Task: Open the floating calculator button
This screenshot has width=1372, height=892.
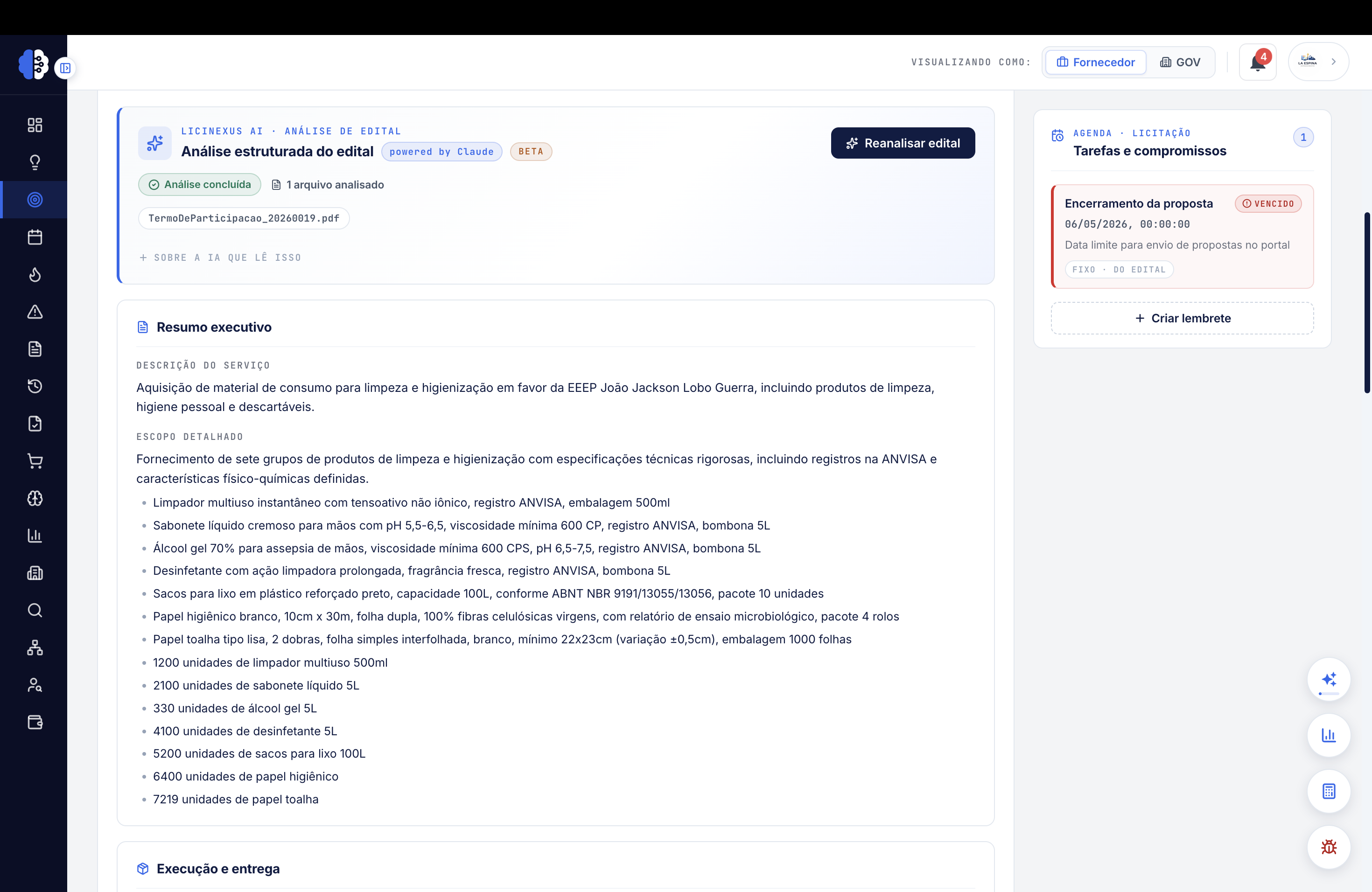Action: point(1329,791)
